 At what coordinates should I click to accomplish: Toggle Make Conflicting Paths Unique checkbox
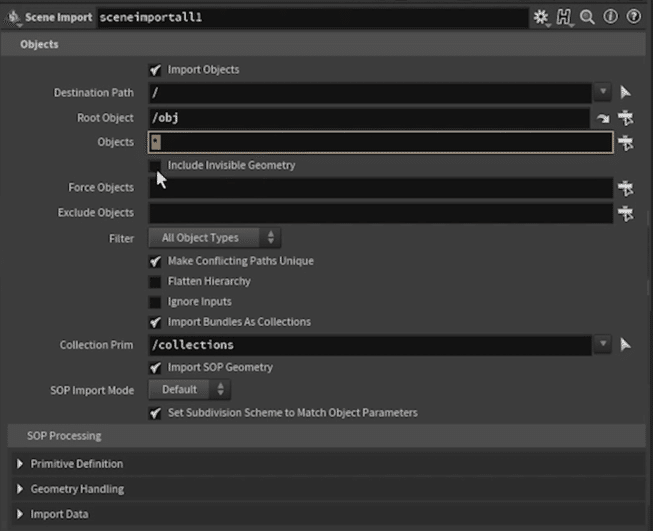click(x=155, y=262)
